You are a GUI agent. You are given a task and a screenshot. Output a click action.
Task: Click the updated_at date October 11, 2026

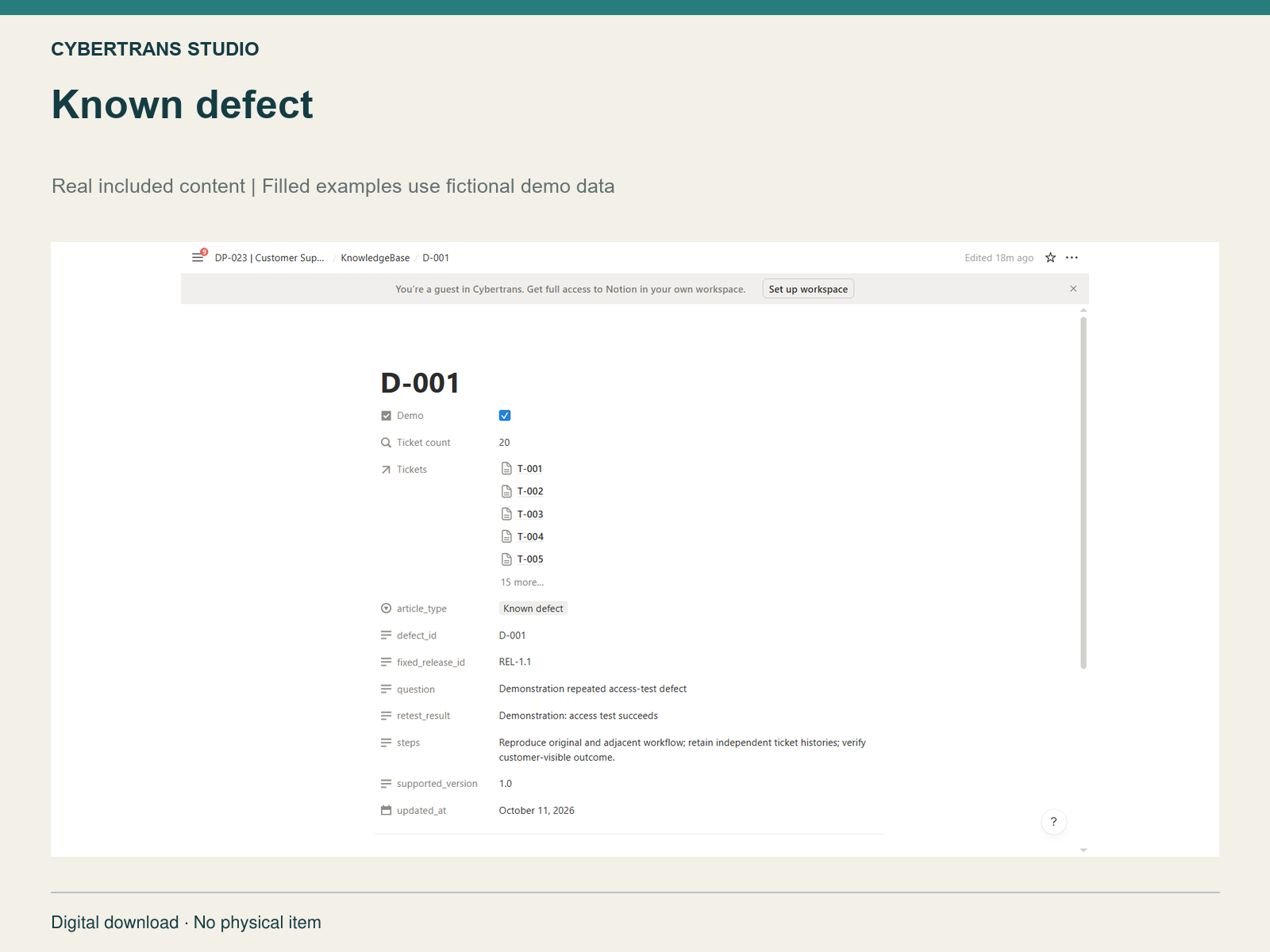point(537,811)
